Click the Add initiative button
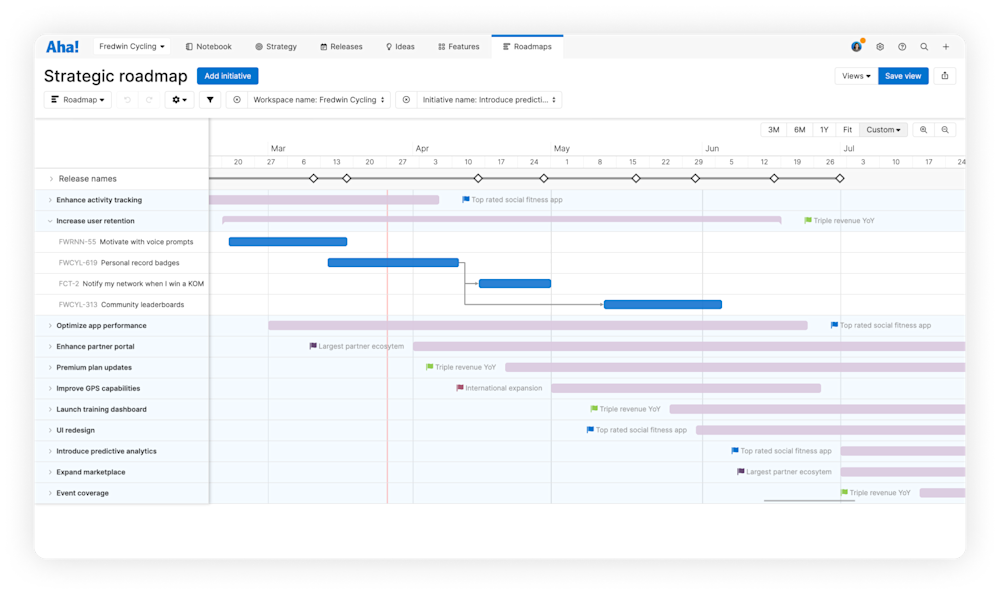Image resolution: width=1000 pixels, height=593 pixels. point(227,76)
